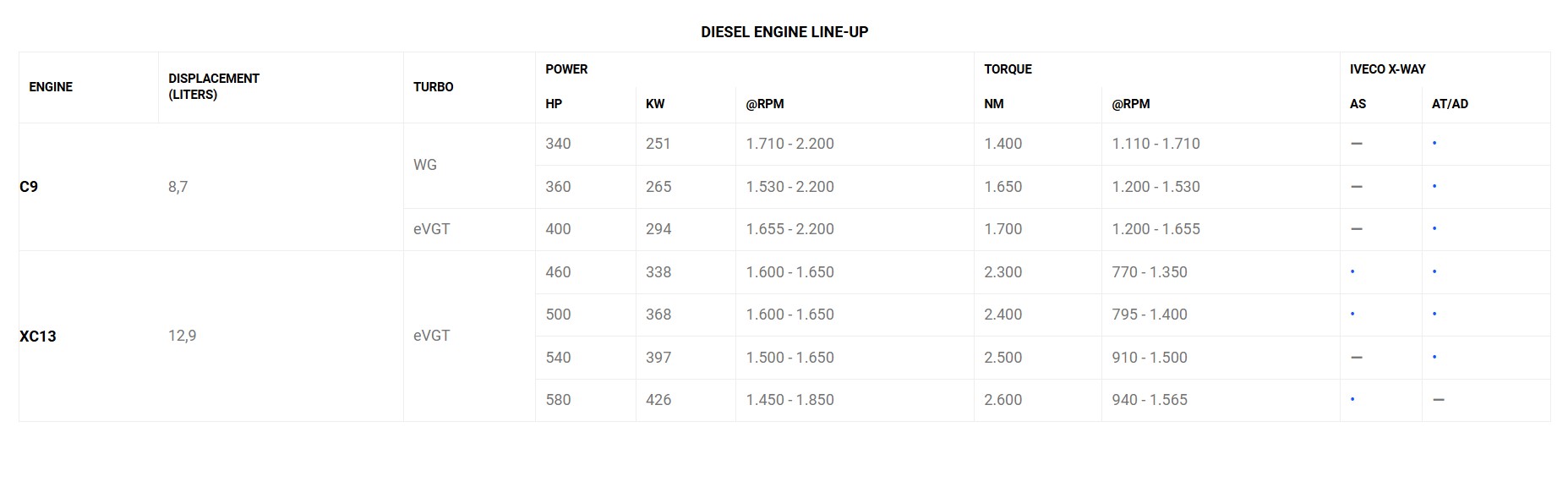The width and height of the screenshot is (1568, 498).
Task: Select the C9 engine row label
Action: click(x=29, y=187)
